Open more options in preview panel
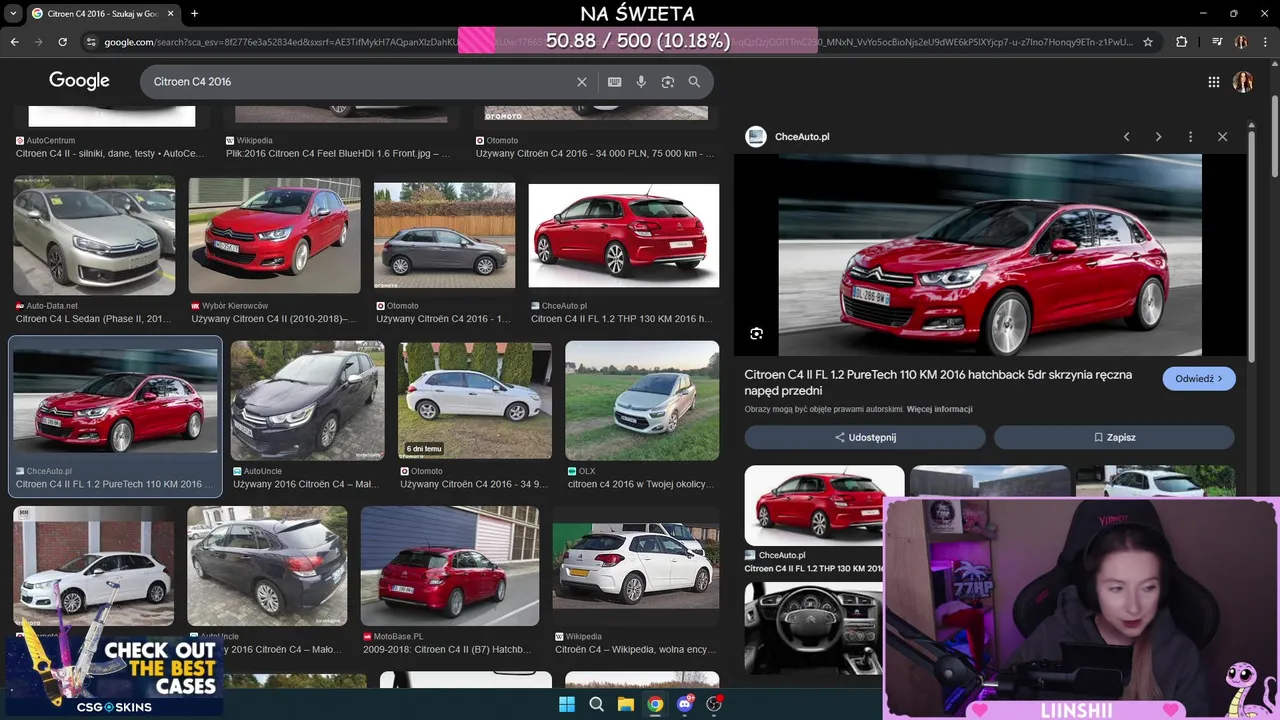1280x720 pixels. pyautogui.click(x=1190, y=137)
